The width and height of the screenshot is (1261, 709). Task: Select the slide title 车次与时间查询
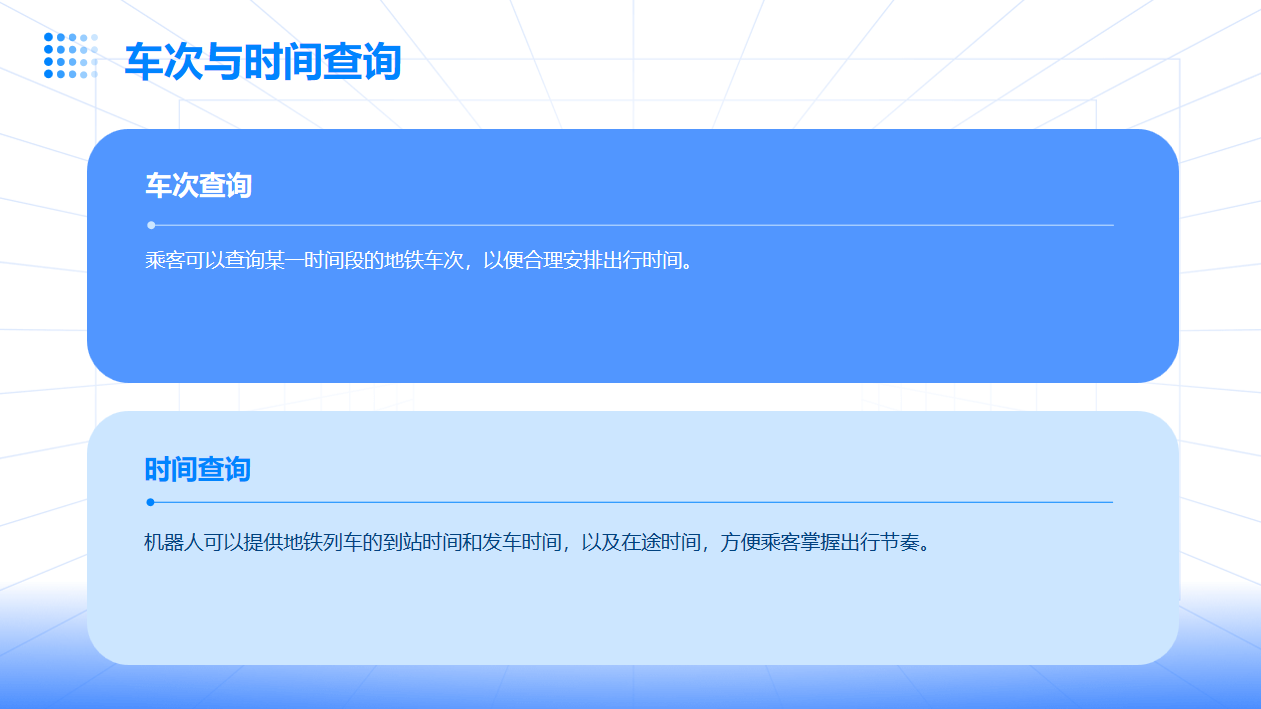pyautogui.click(x=262, y=62)
